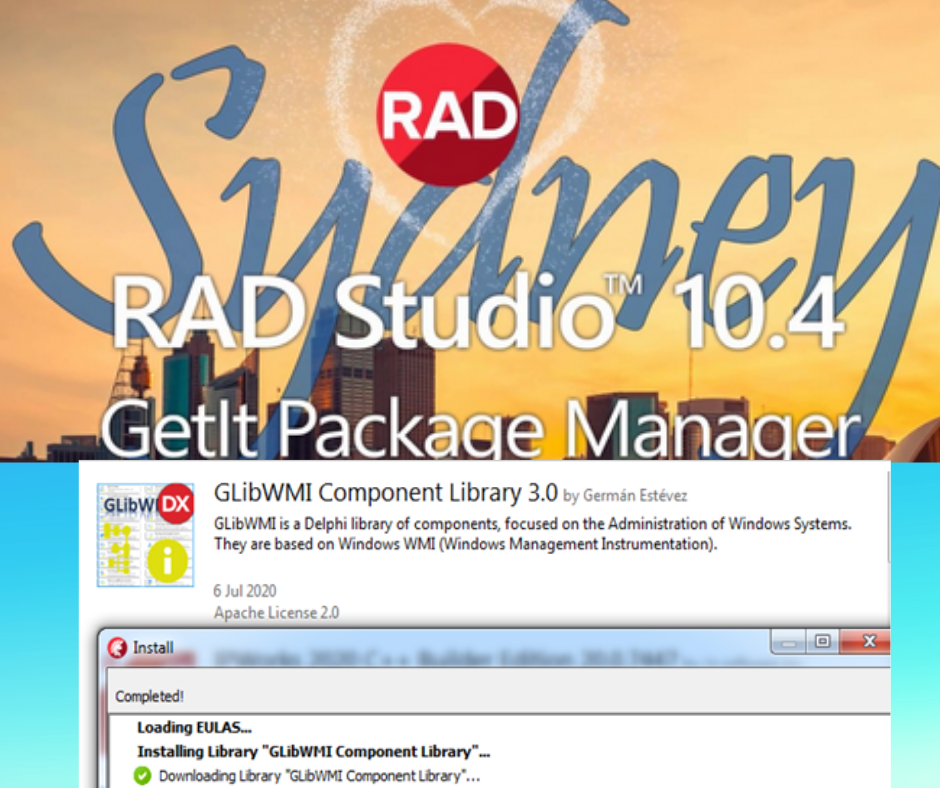Click the 'Loading EULAS...' log line
Screen dimensions: 940x788
(x=194, y=727)
